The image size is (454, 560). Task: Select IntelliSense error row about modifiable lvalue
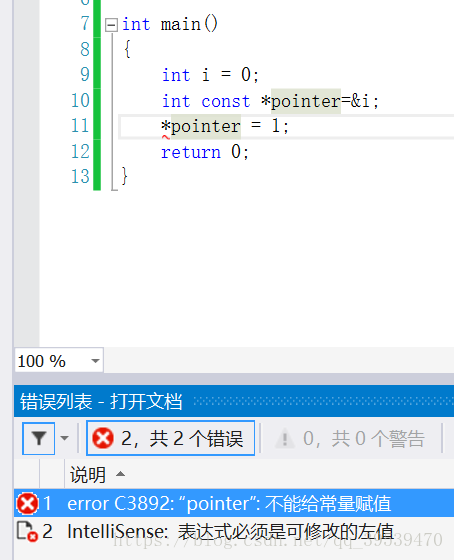click(234, 531)
